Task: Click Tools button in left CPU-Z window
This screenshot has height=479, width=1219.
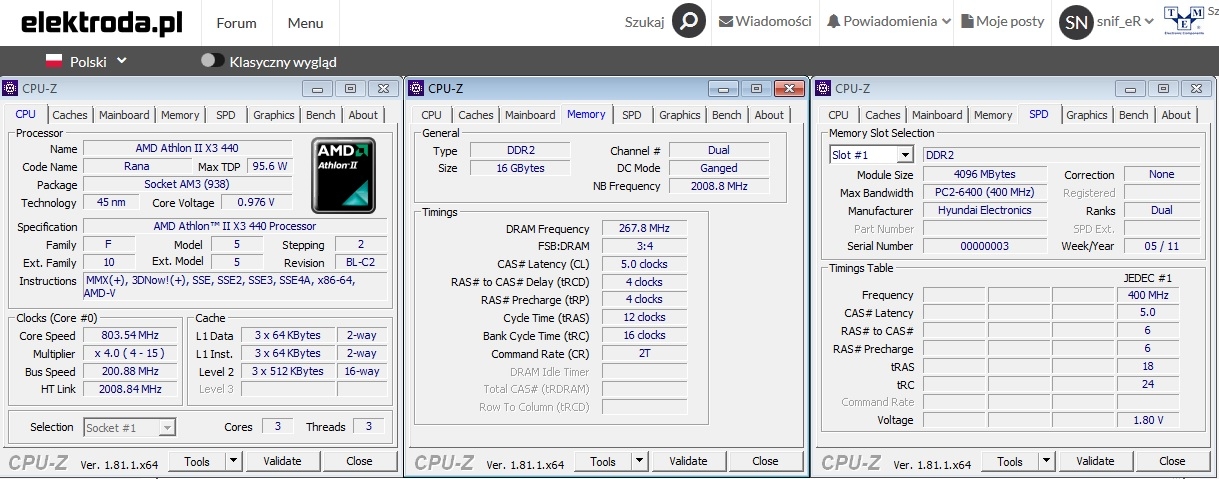Action: [197, 461]
